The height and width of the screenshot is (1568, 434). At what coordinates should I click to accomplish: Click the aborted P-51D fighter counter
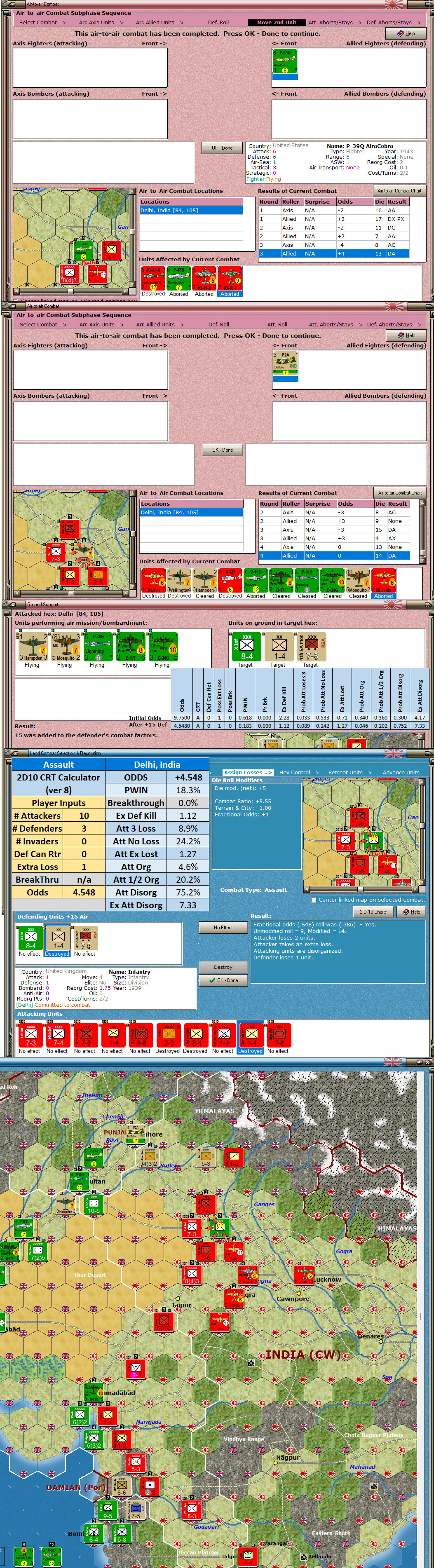click(x=256, y=581)
